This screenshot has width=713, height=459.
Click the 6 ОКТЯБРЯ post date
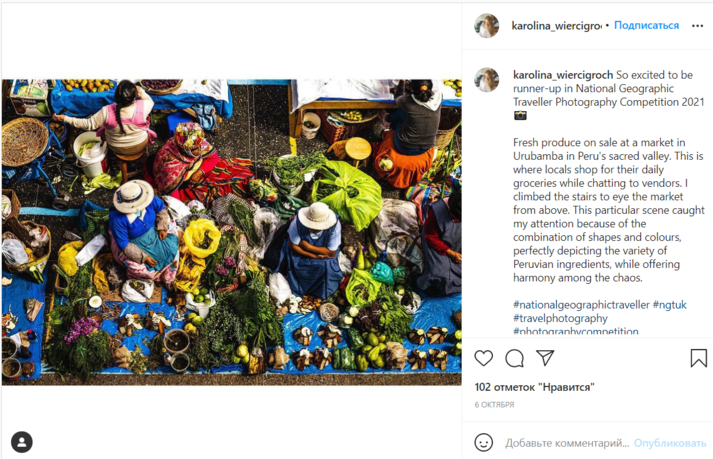(494, 404)
